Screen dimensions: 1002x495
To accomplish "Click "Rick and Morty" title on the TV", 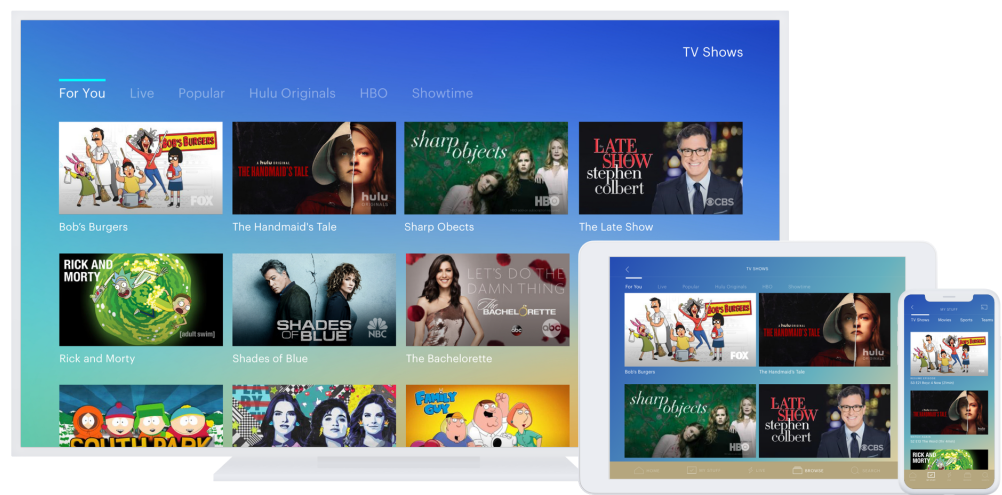I will click(97, 358).
